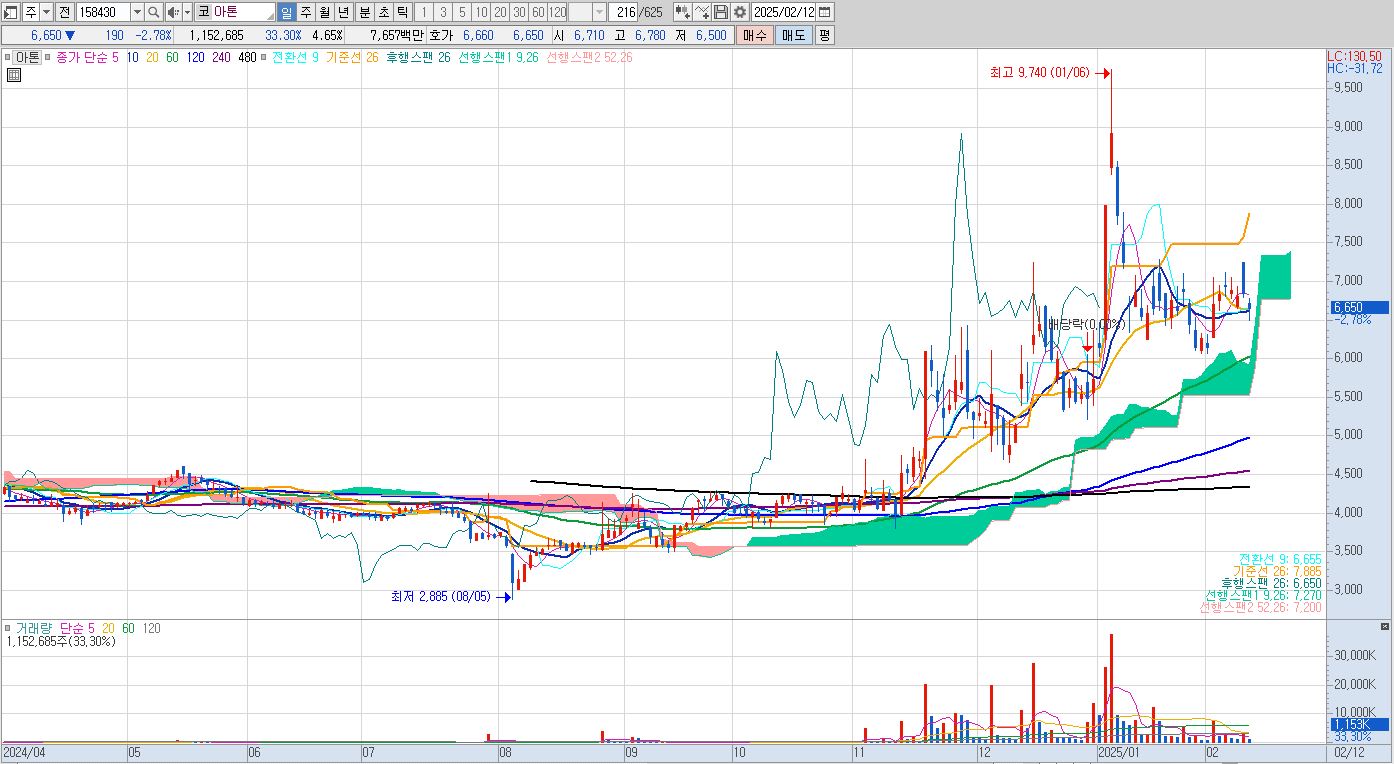Click the candle count field showing 216
The image size is (1394, 764).
click(x=624, y=12)
